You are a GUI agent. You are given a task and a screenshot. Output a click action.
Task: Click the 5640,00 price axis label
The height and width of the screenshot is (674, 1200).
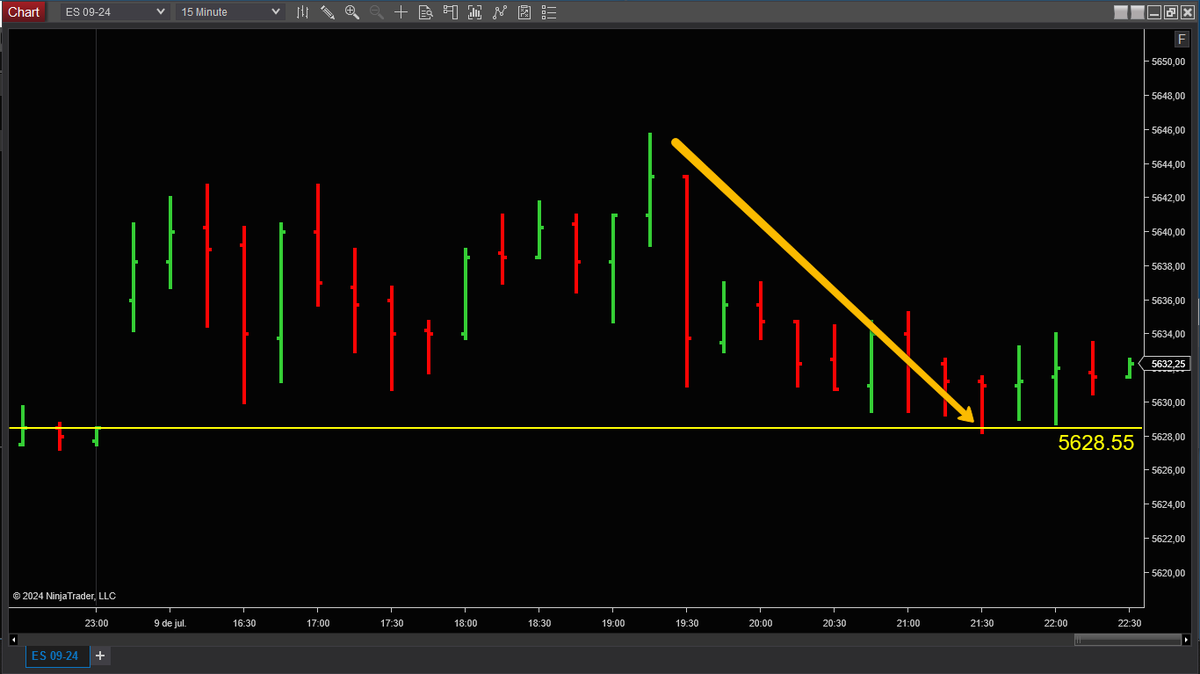(1167, 232)
